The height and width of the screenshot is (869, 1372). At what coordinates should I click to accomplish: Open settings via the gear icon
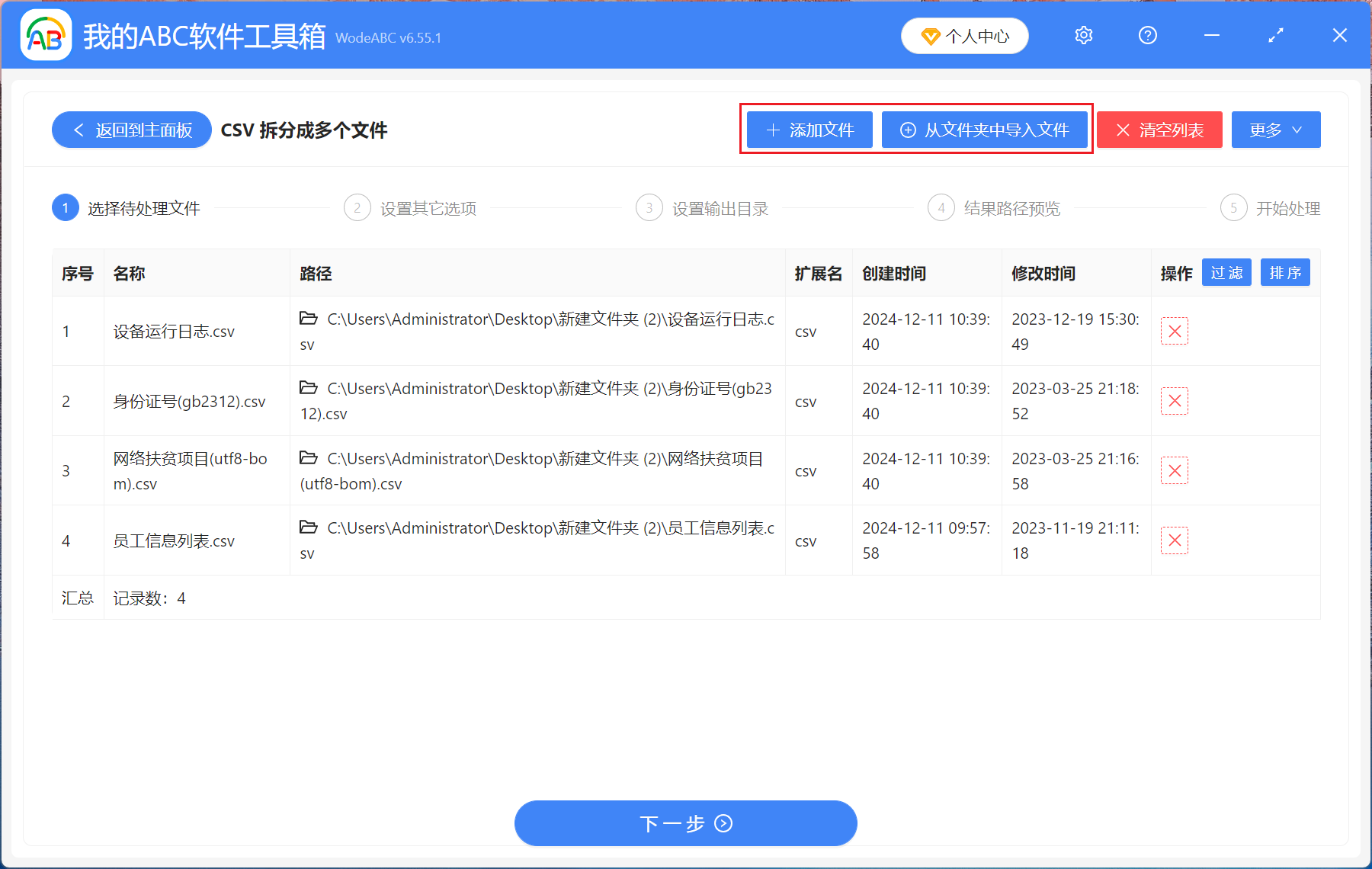(x=1083, y=35)
